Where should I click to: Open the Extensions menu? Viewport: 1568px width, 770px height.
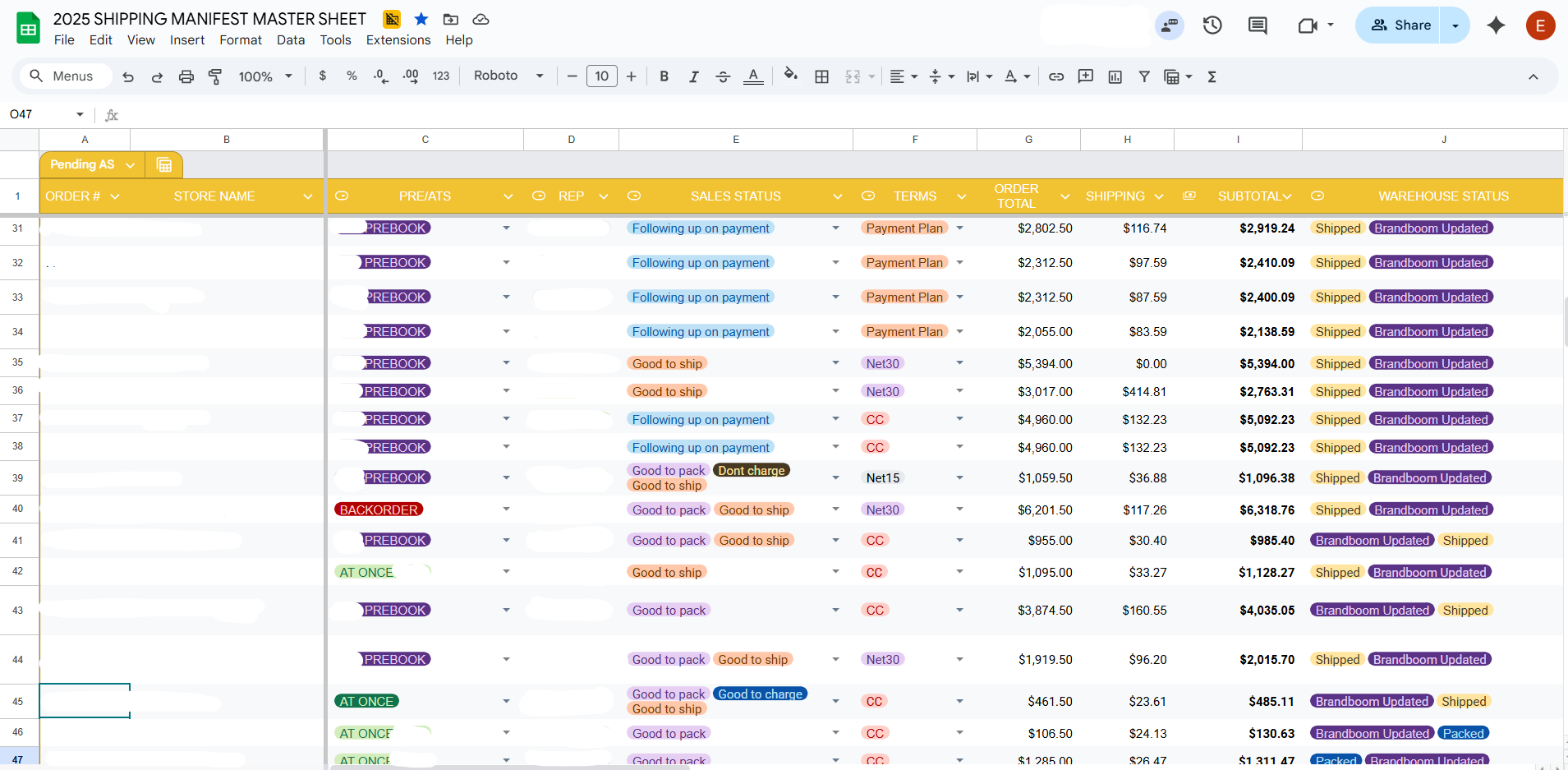tap(398, 40)
